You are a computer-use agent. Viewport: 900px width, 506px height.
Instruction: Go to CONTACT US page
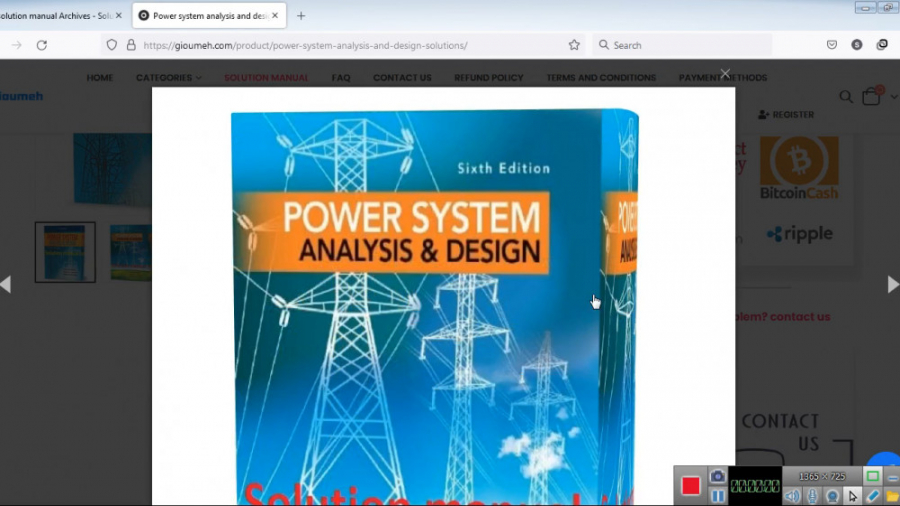(402, 77)
